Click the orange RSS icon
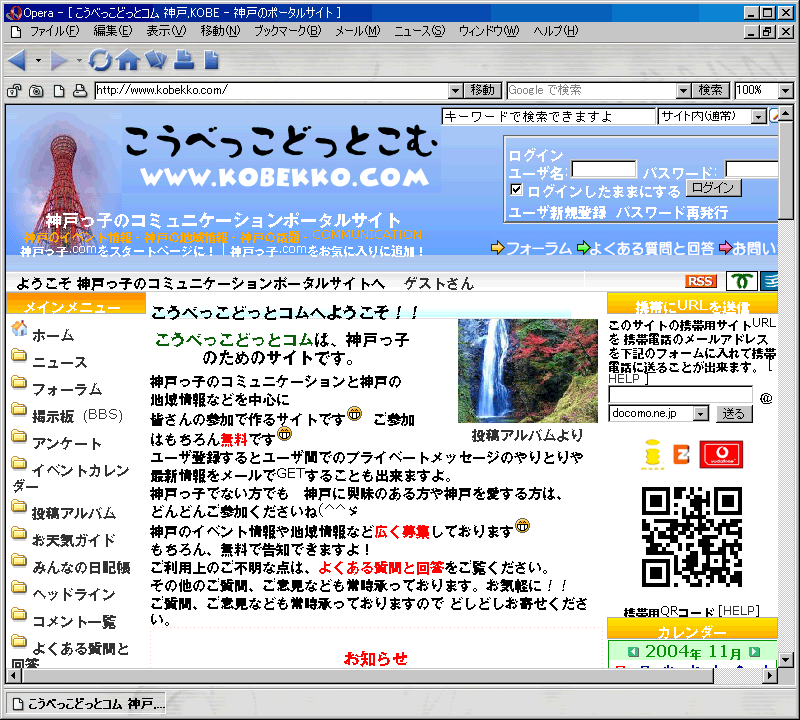This screenshot has height=720, width=800. (701, 281)
